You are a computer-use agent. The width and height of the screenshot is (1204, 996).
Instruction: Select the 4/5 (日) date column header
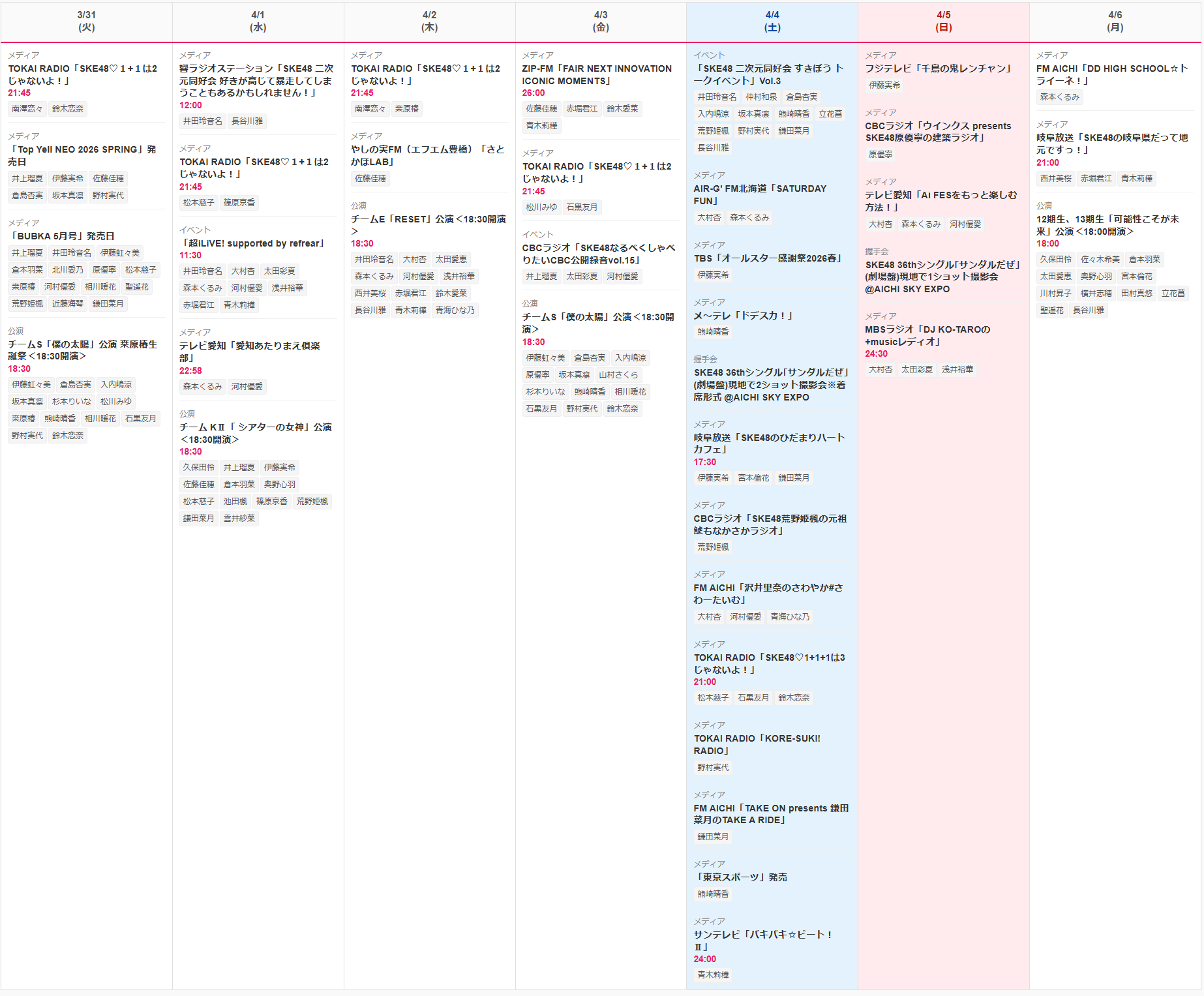[x=943, y=22]
